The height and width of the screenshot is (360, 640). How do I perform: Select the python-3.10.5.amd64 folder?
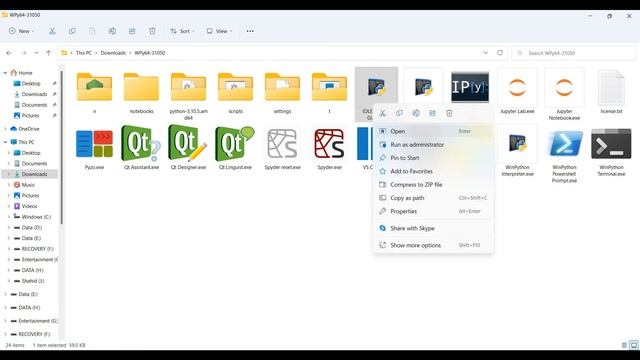pyautogui.click(x=188, y=87)
